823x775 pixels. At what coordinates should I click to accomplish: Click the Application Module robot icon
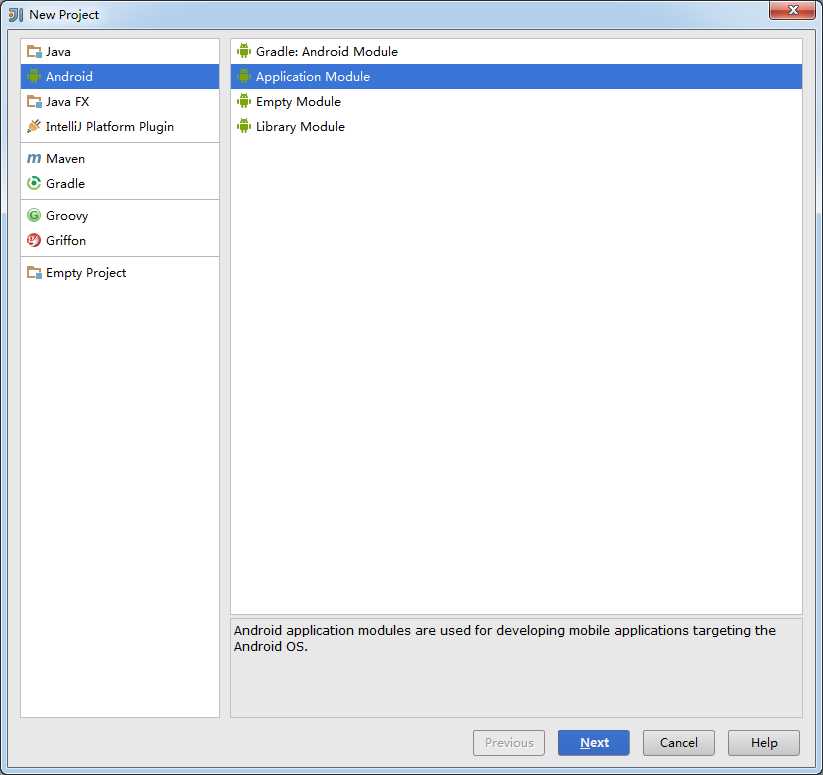(x=244, y=76)
